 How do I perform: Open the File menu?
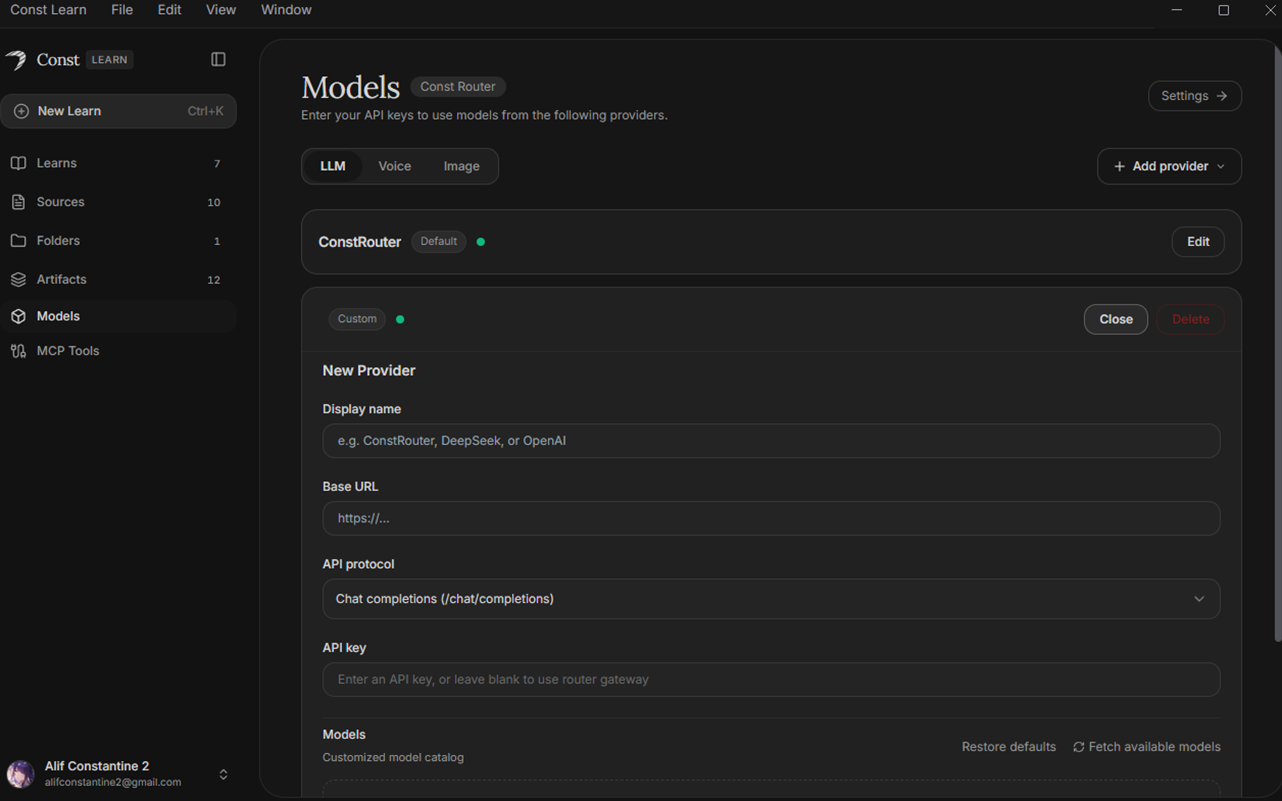coord(122,10)
